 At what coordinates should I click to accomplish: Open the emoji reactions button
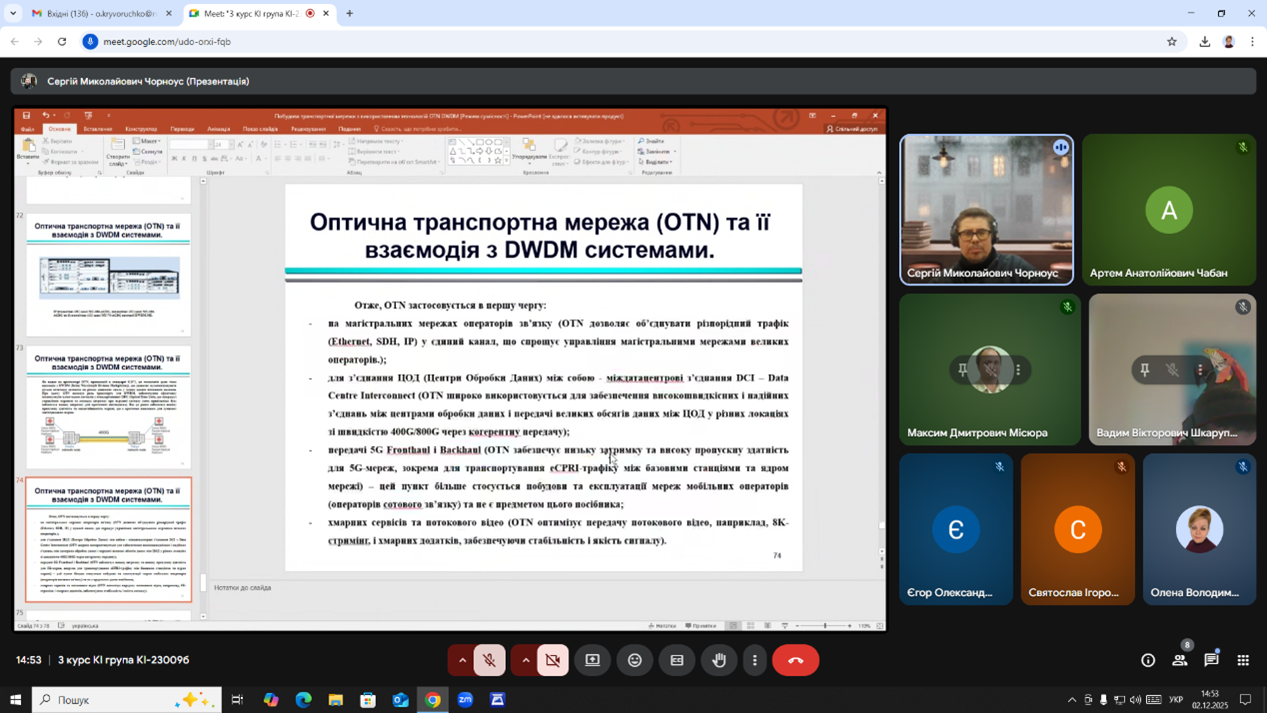click(635, 660)
